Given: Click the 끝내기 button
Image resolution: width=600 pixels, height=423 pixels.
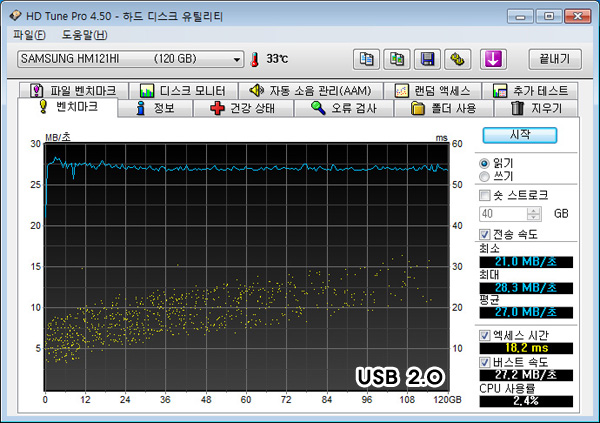Looking at the screenshot, I should coord(555,59).
